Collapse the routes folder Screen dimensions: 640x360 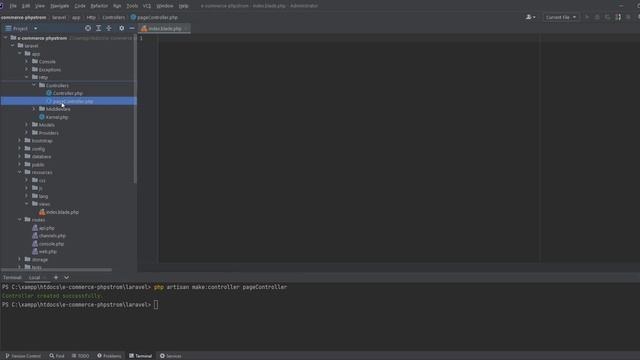20,220
